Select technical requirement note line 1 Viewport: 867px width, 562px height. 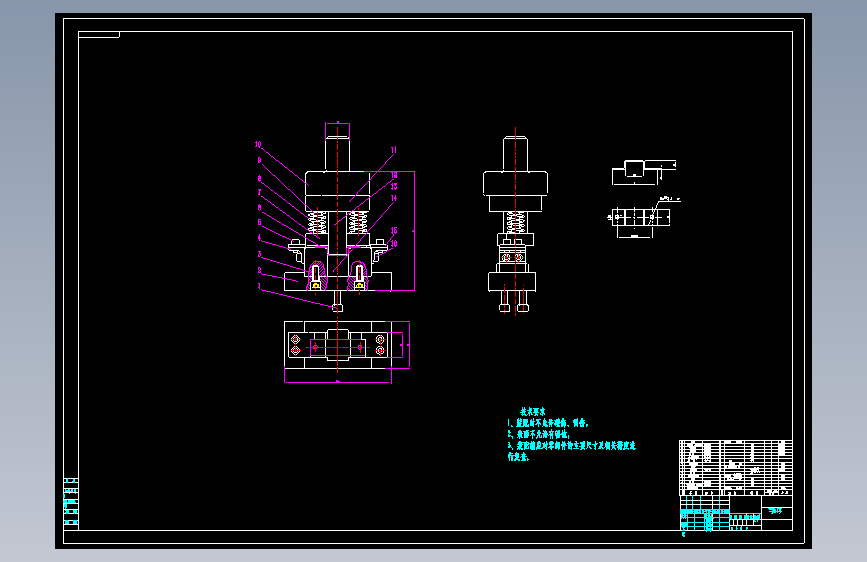[548, 423]
